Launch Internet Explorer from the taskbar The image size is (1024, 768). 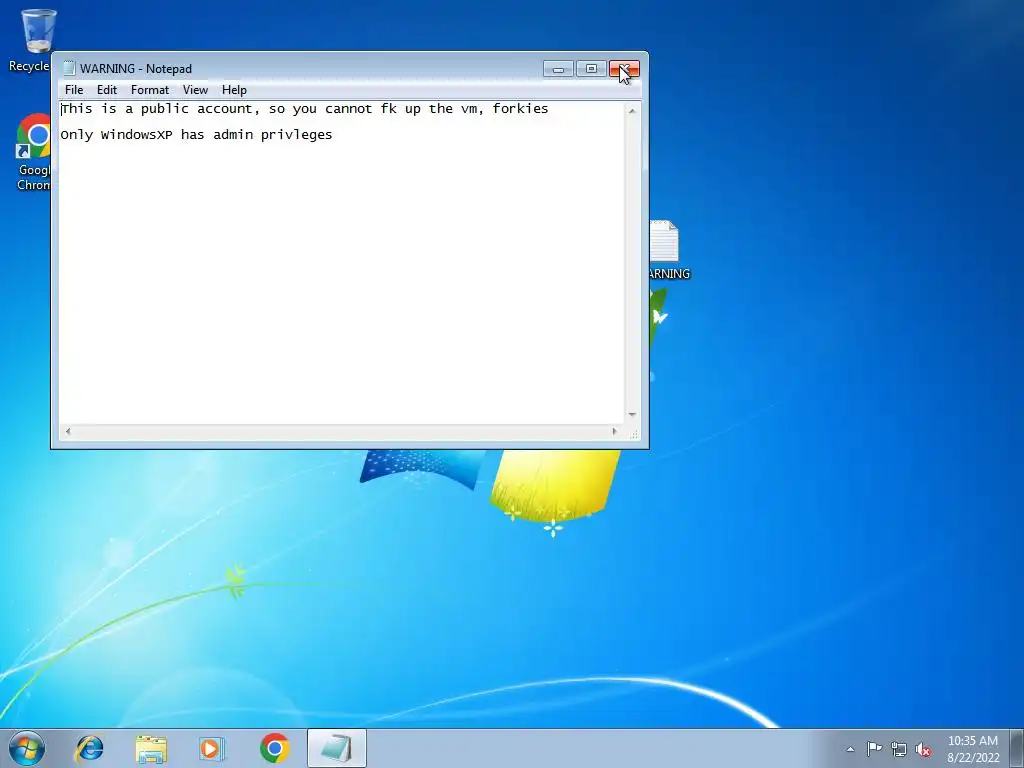coord(89,748)
